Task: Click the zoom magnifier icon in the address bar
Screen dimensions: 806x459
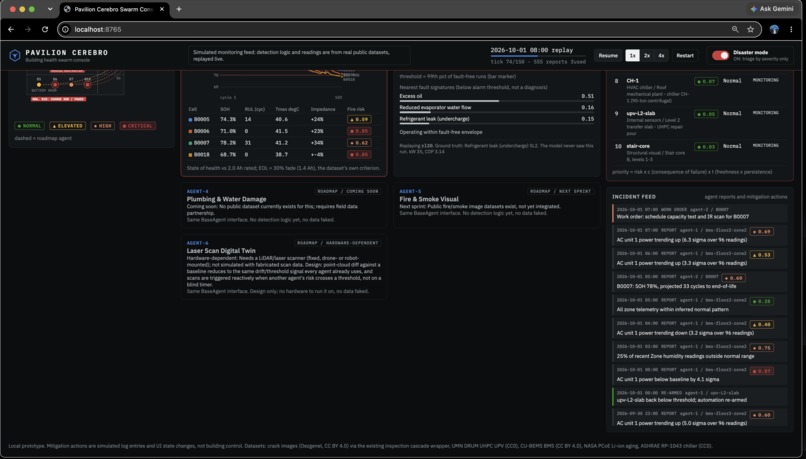Action: 735,29
